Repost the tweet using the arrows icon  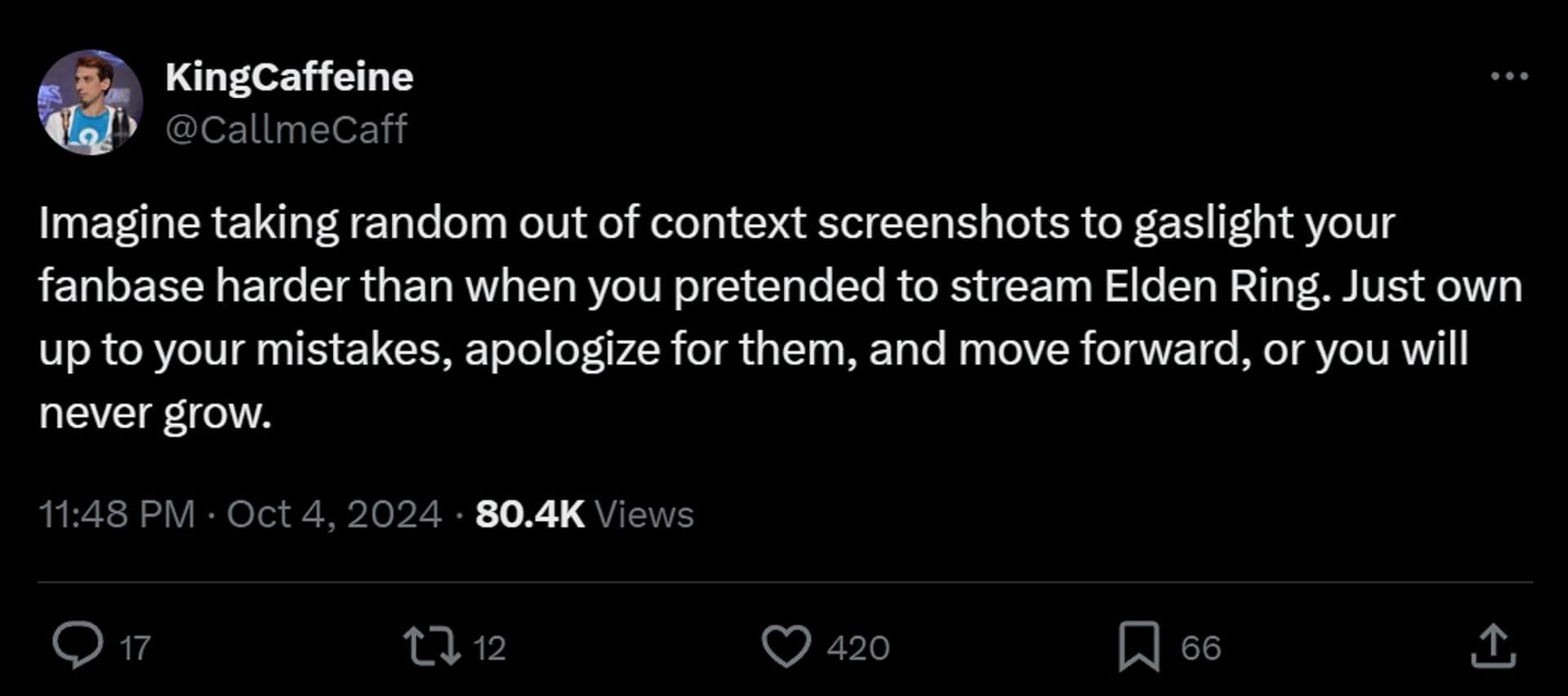(x=432, y=646)
